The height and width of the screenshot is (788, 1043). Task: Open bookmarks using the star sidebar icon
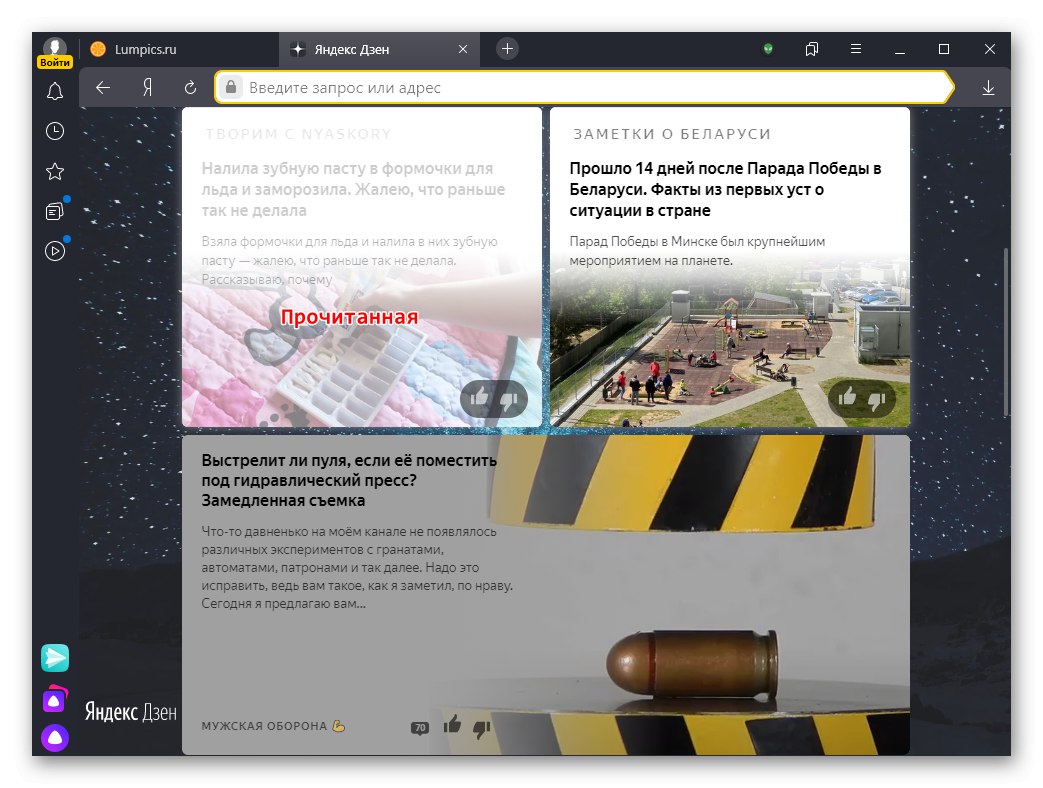pyautogui.click(x=55, y=171)
